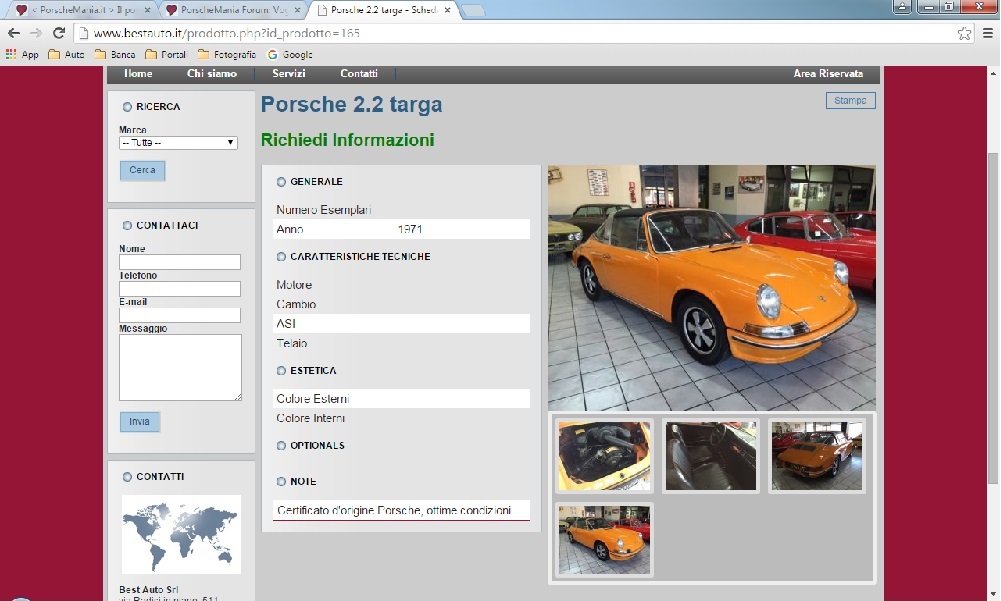Open the Apps grid in bookmarks bar

point(22,54)
